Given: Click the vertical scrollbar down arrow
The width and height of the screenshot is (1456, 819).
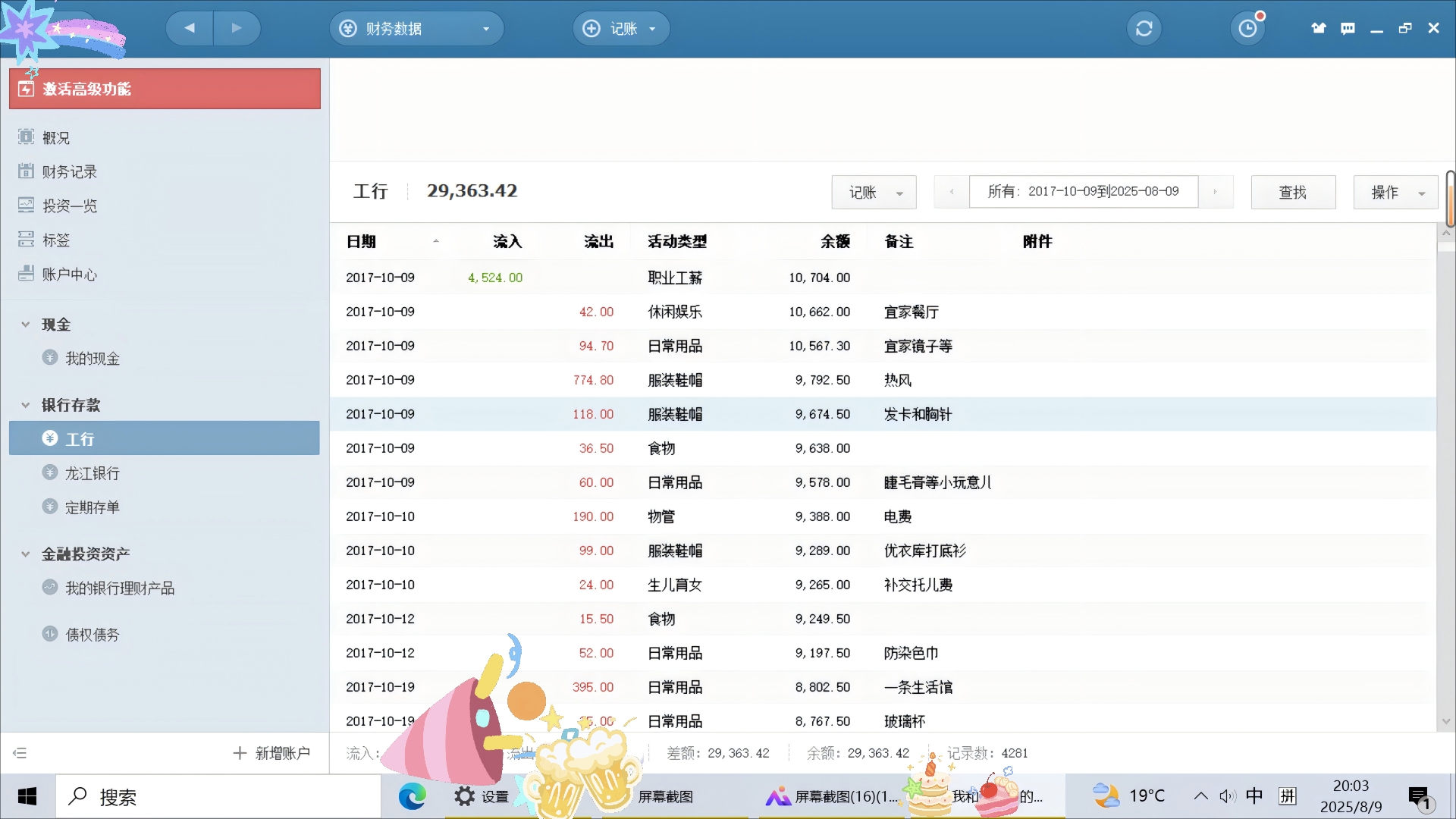Looking at the screenshot, I should click(x=1446, y=721).
